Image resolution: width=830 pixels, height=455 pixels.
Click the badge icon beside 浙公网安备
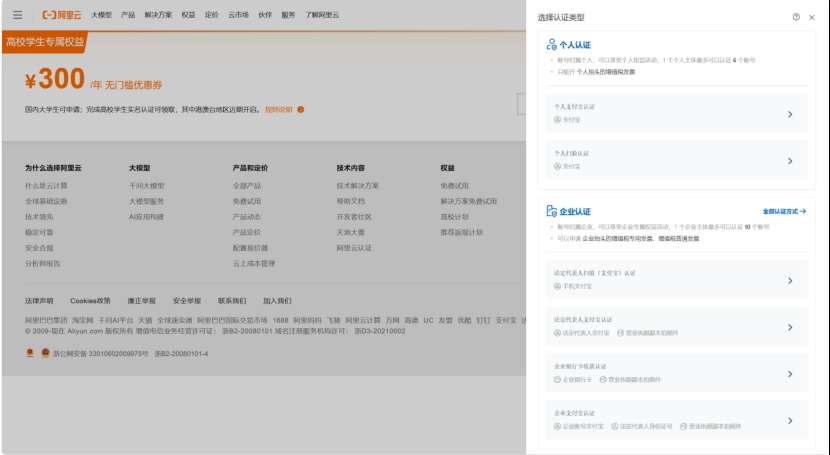(46, 353)
